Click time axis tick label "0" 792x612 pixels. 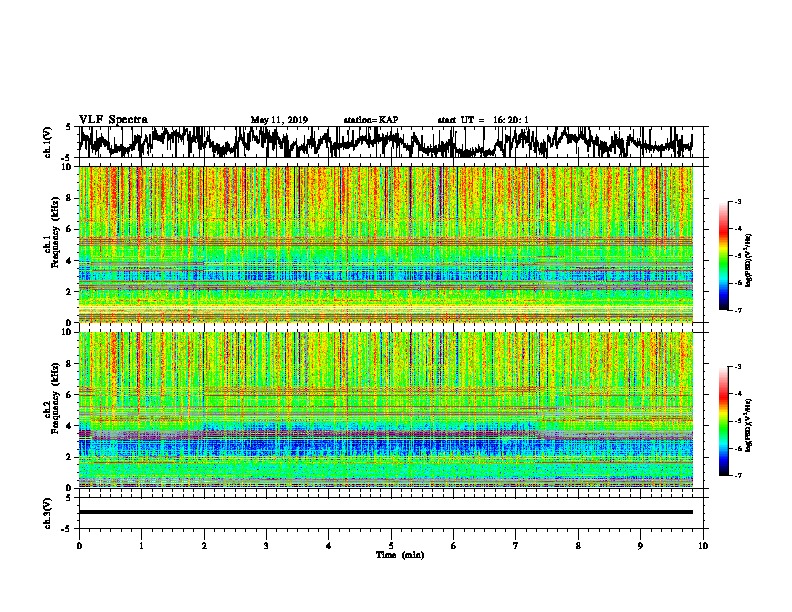tap(79, 546)
